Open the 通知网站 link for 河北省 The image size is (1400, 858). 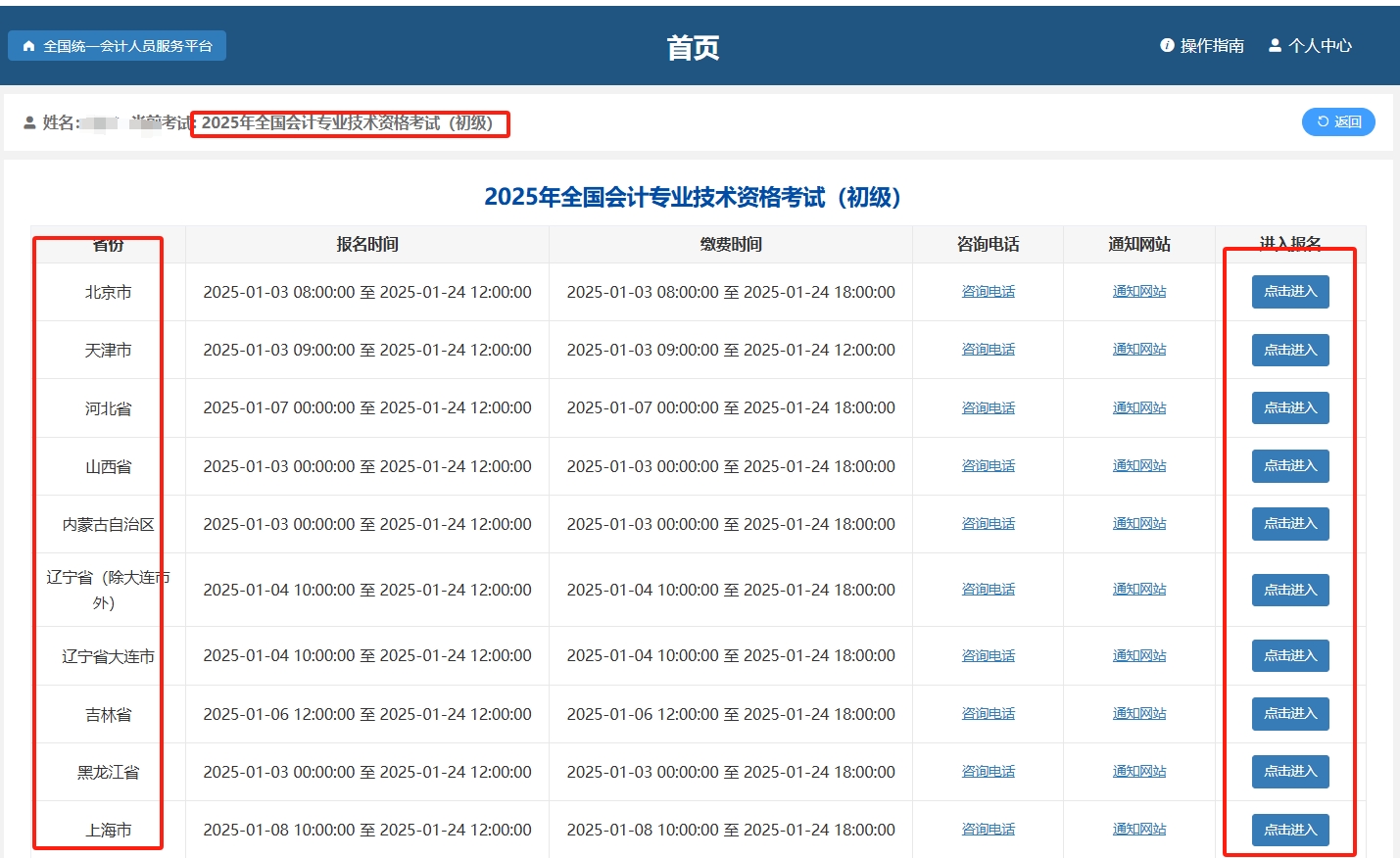click(1139, 406)
